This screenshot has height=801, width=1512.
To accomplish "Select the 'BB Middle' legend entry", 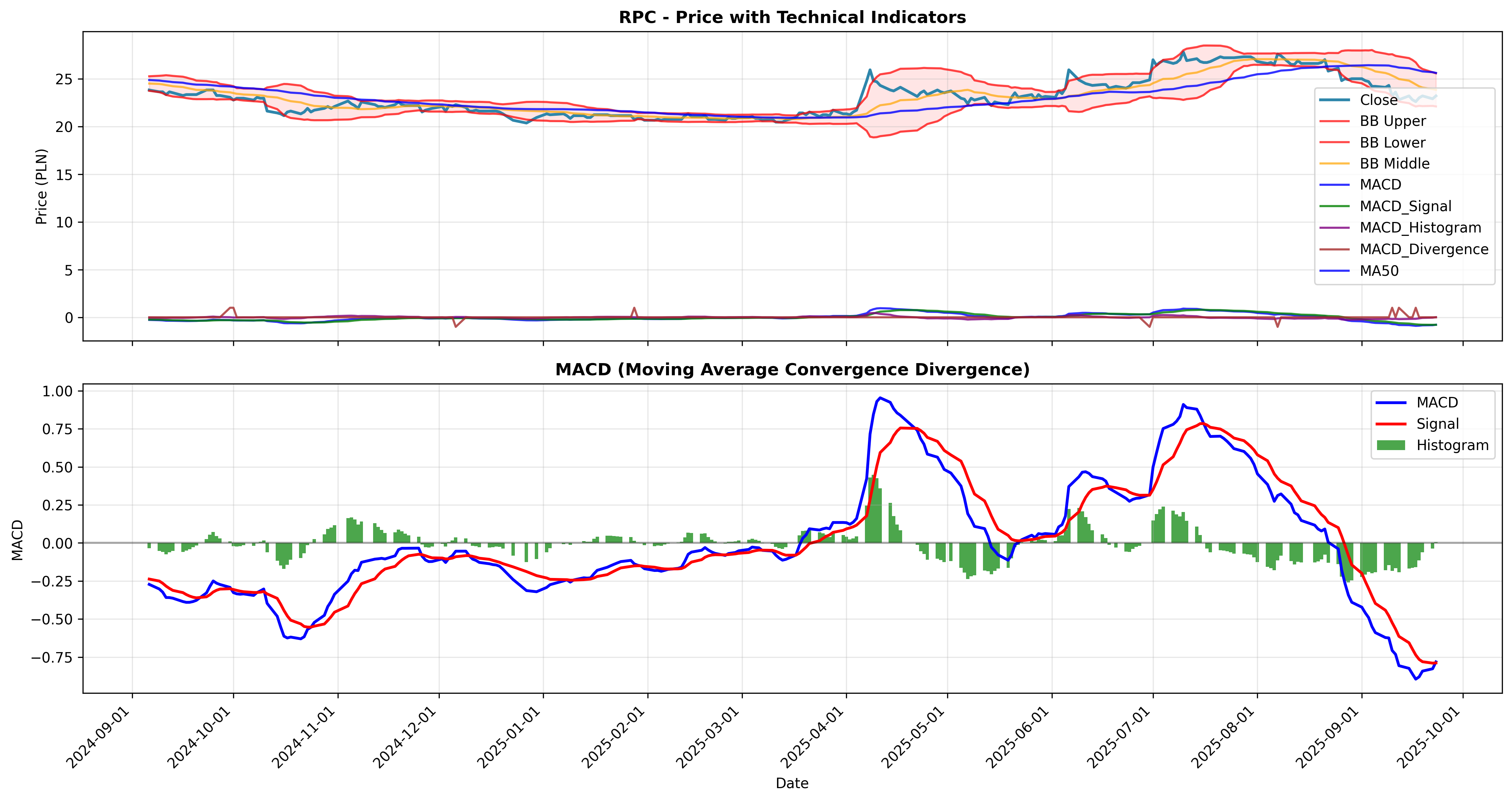I will [x=1395, y=164].
